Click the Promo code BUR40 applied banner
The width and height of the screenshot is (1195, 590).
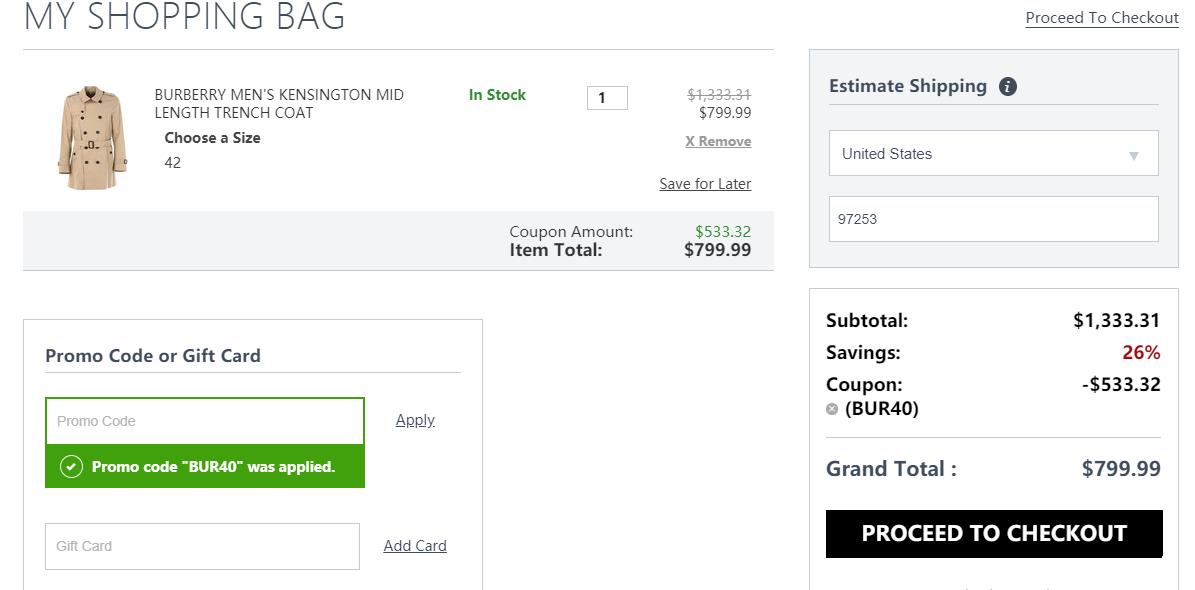pos(205,467)
